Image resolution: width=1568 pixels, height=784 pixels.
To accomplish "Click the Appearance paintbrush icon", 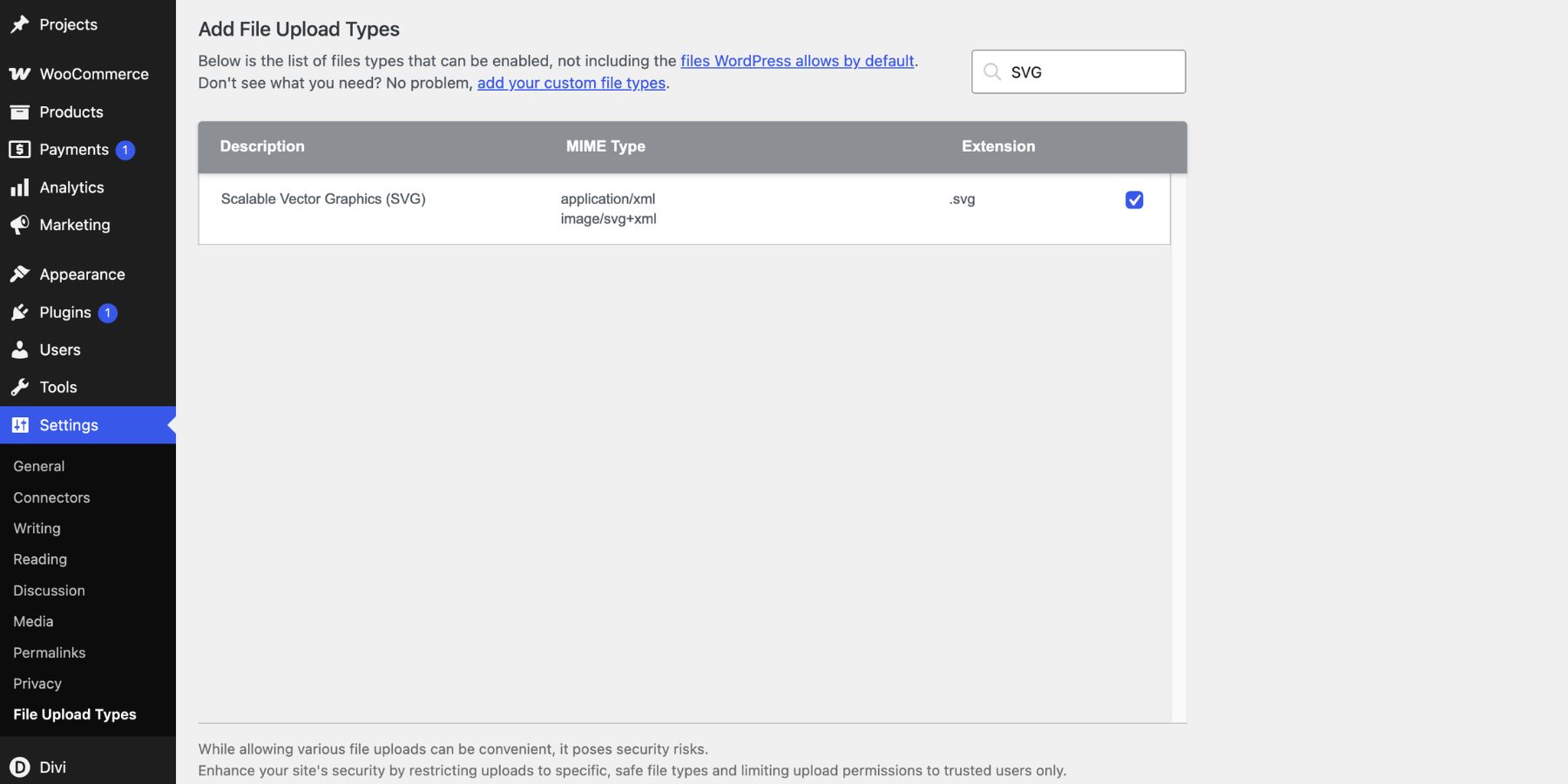I will coord(19,274).
